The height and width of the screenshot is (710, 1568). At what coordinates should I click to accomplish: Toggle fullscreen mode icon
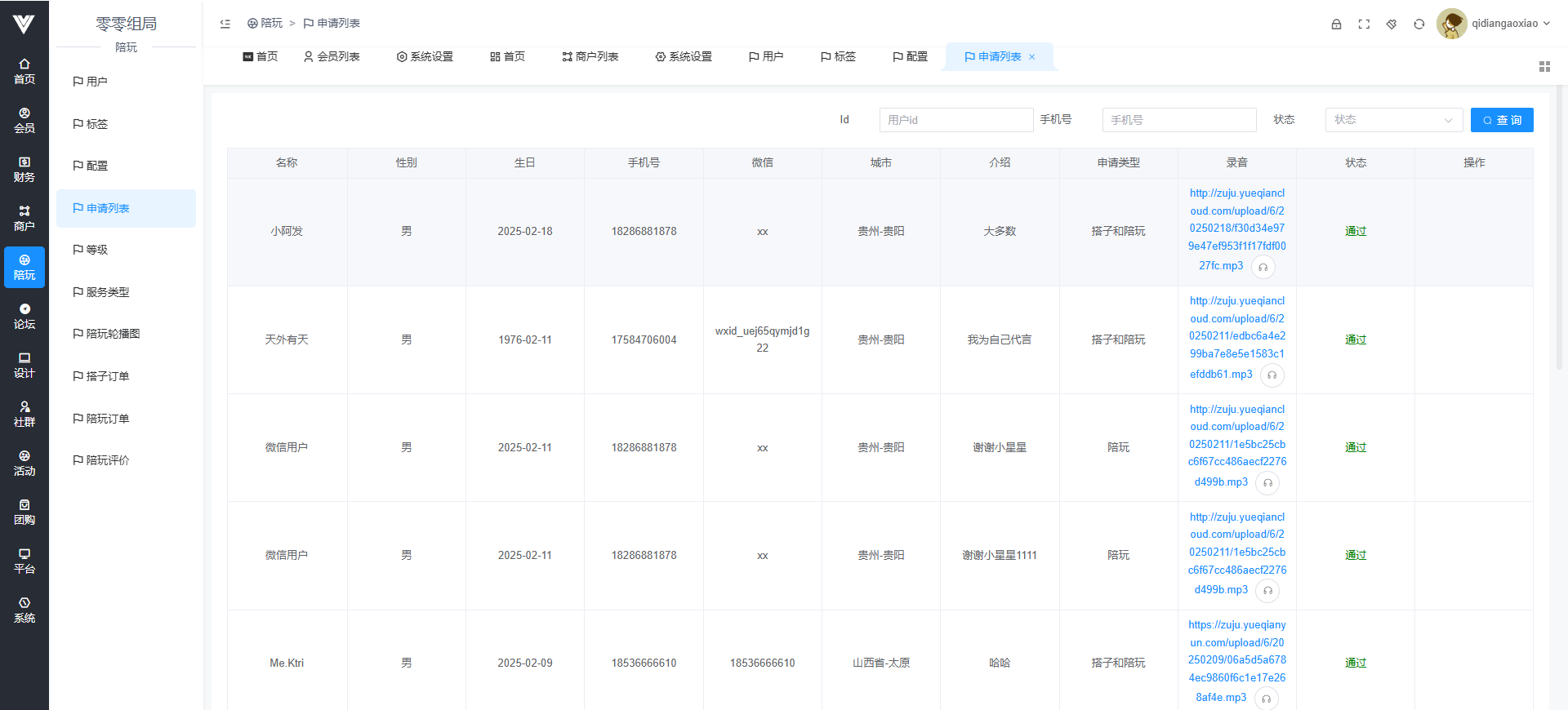coord(1364,24)
